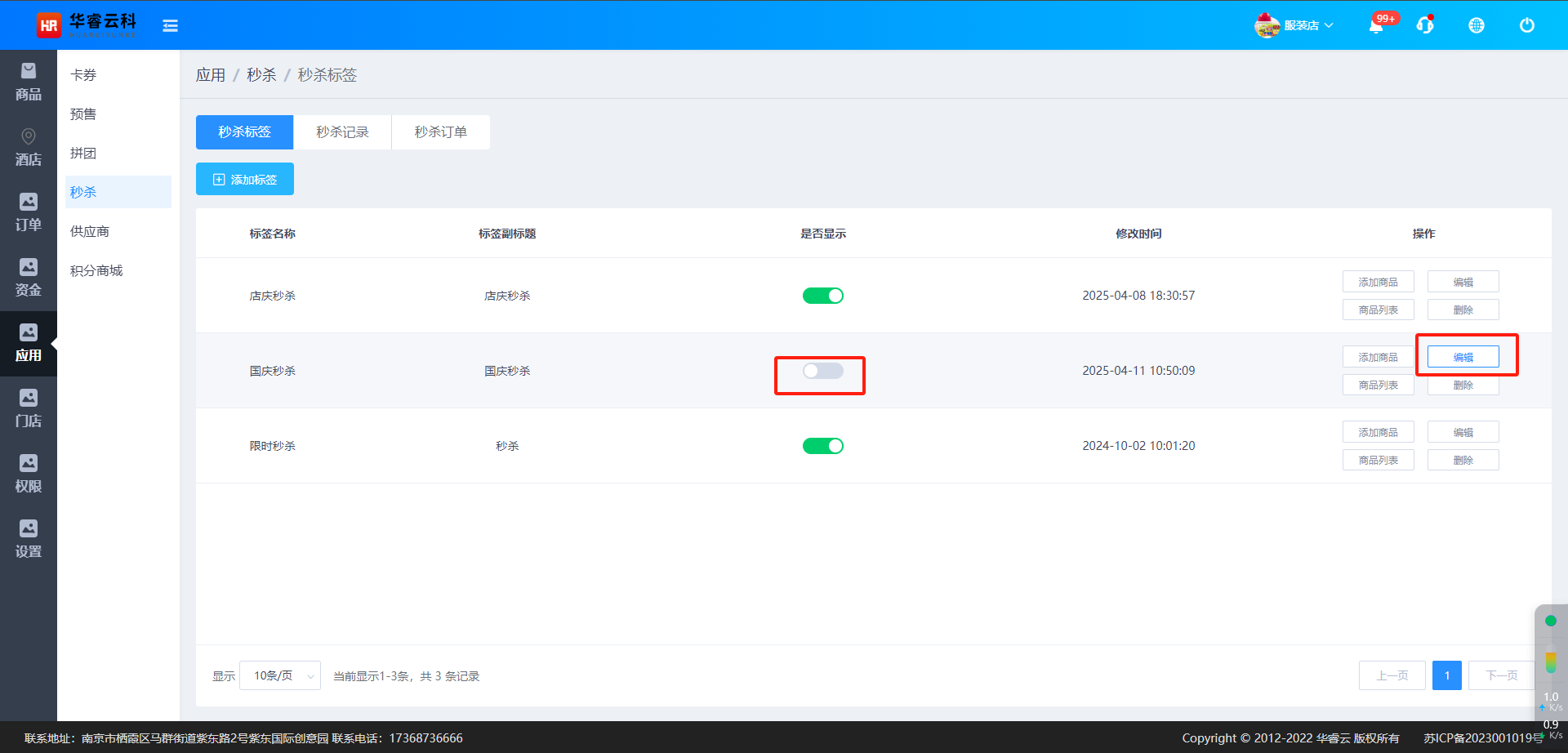Viewport: 1568px width, 753px height.
Task: Open the 10条/页 page size dropdown
Action: (x=280, y=675)
